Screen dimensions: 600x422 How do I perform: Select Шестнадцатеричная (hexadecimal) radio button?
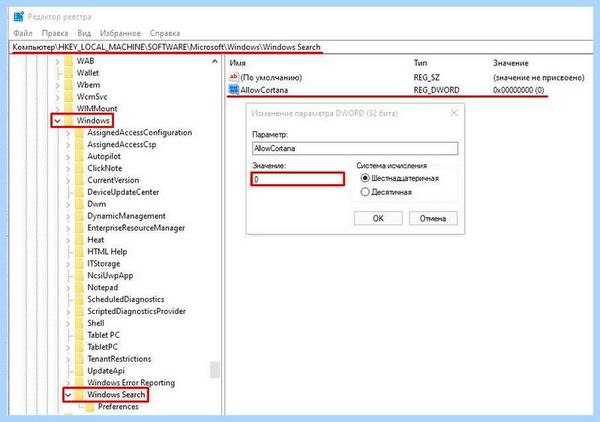pyautogui.click(x=365, y=178)
